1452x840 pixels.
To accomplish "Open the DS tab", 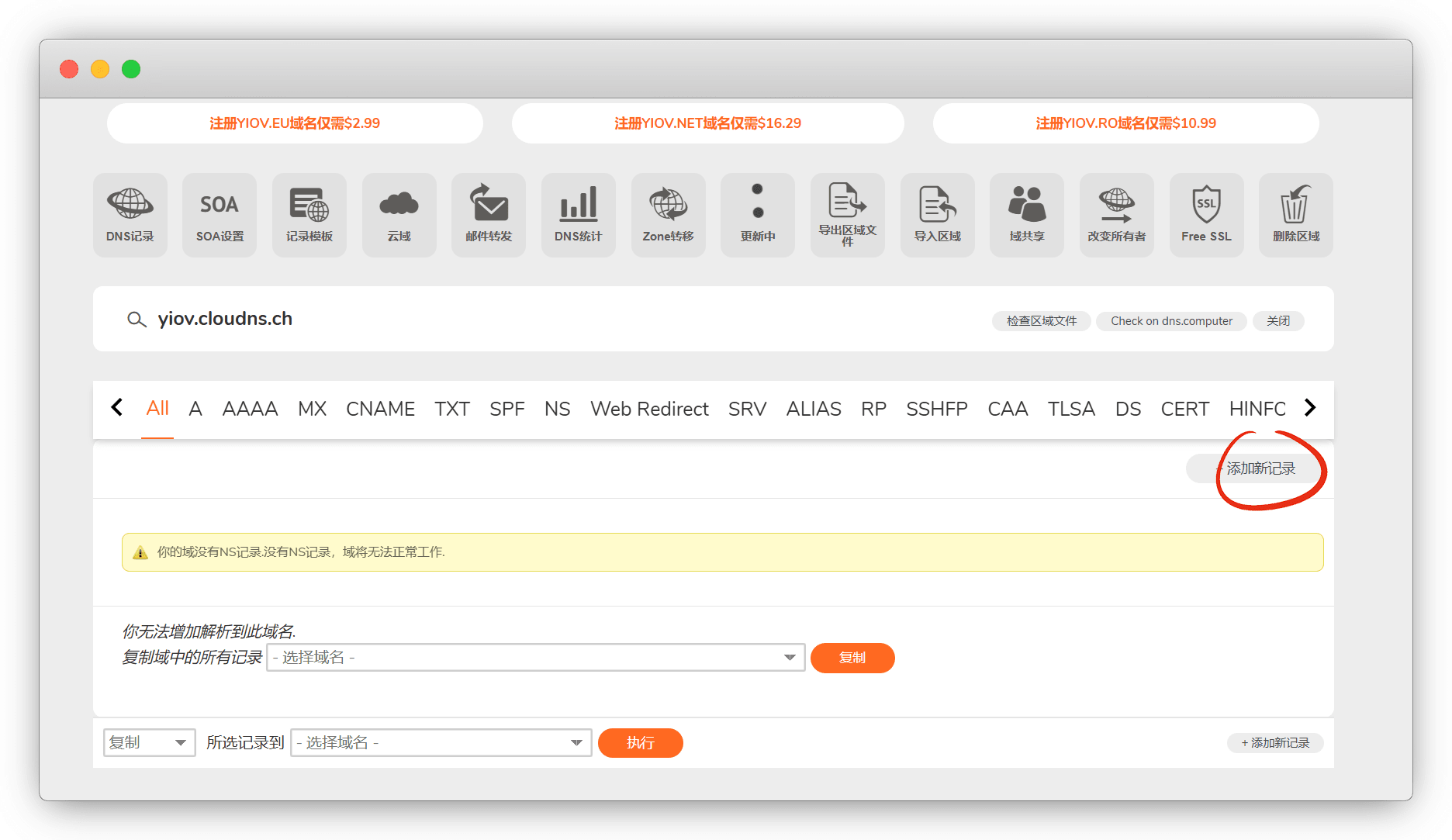I will coord(1128,409).
